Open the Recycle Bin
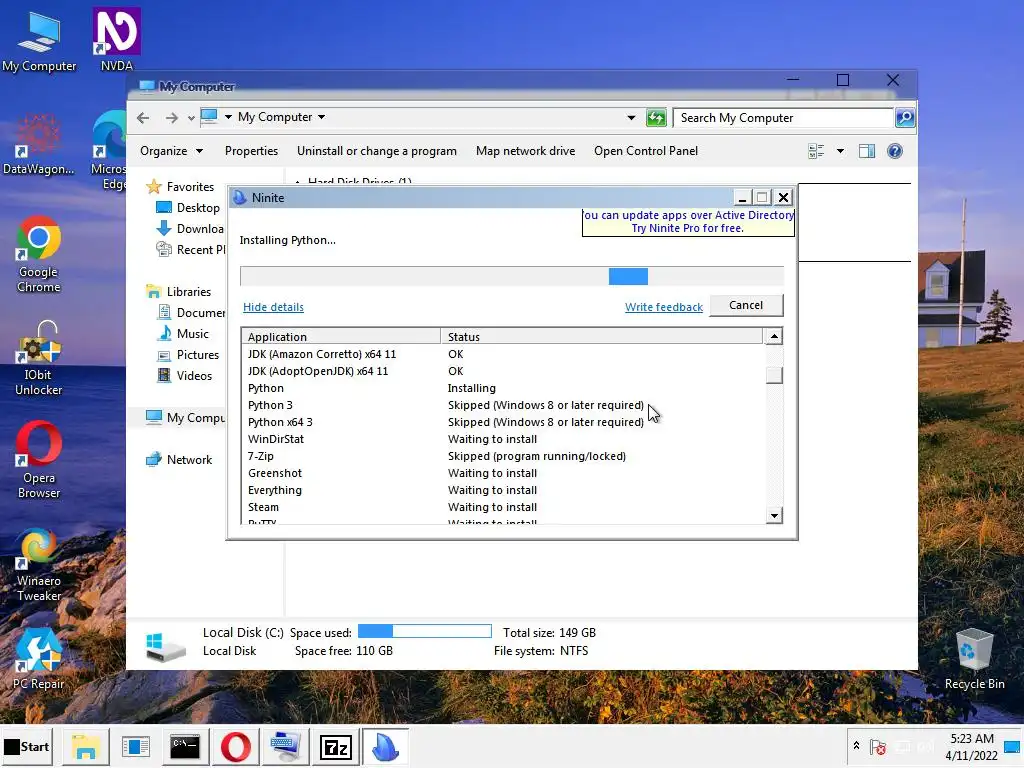This screenshot has width=1024, height=768. coord(974,659)
